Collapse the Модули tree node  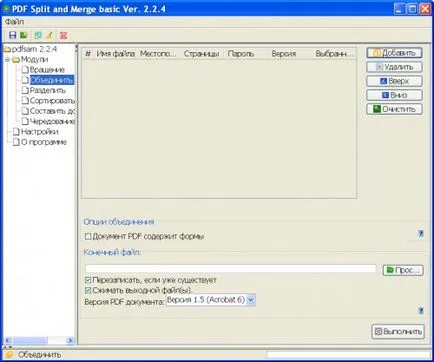click(7, 60)
